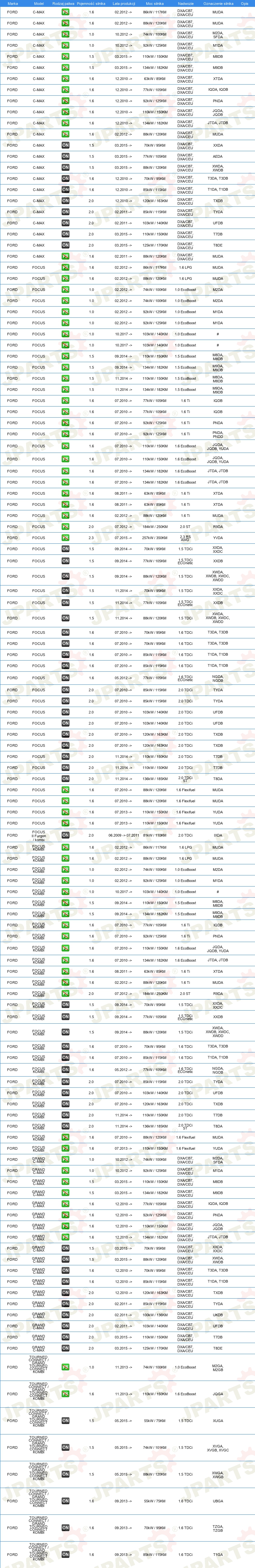Click the diesel ON icon in the Tourneo Connect XWGA, XWGB row
The height and width of the screenshot is (1568, 255).
click(65, 1474)
